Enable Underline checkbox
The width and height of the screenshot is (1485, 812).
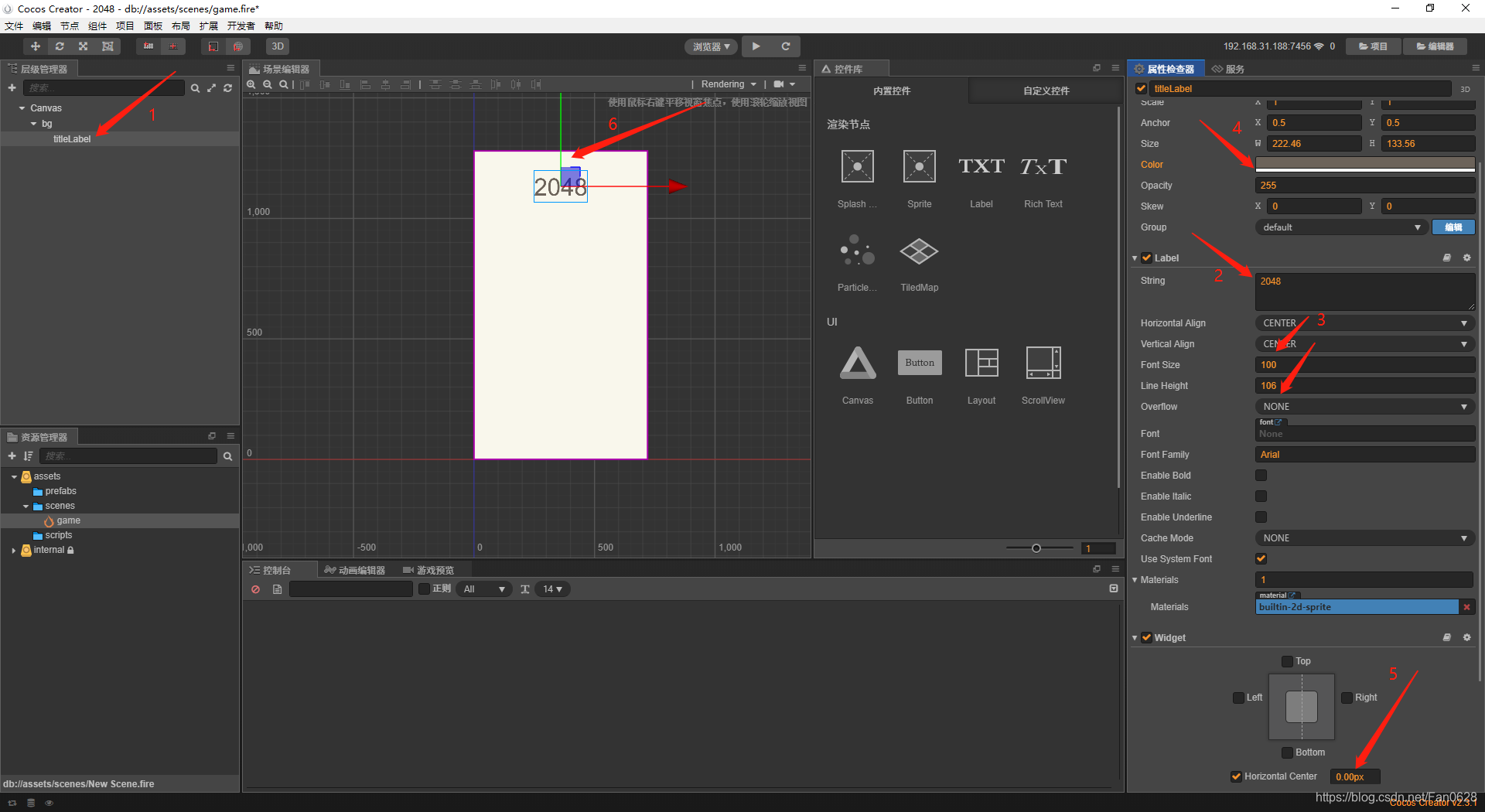point(1261,517)
